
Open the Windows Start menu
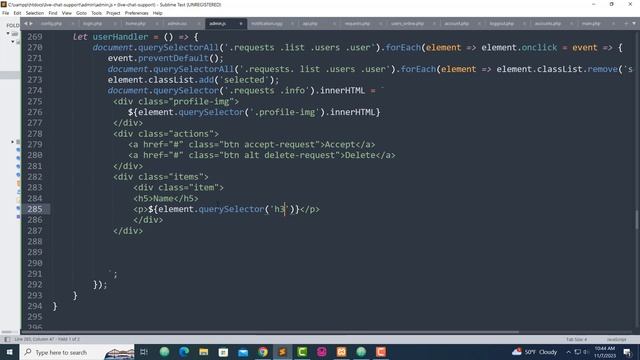[x=9, y=352]
